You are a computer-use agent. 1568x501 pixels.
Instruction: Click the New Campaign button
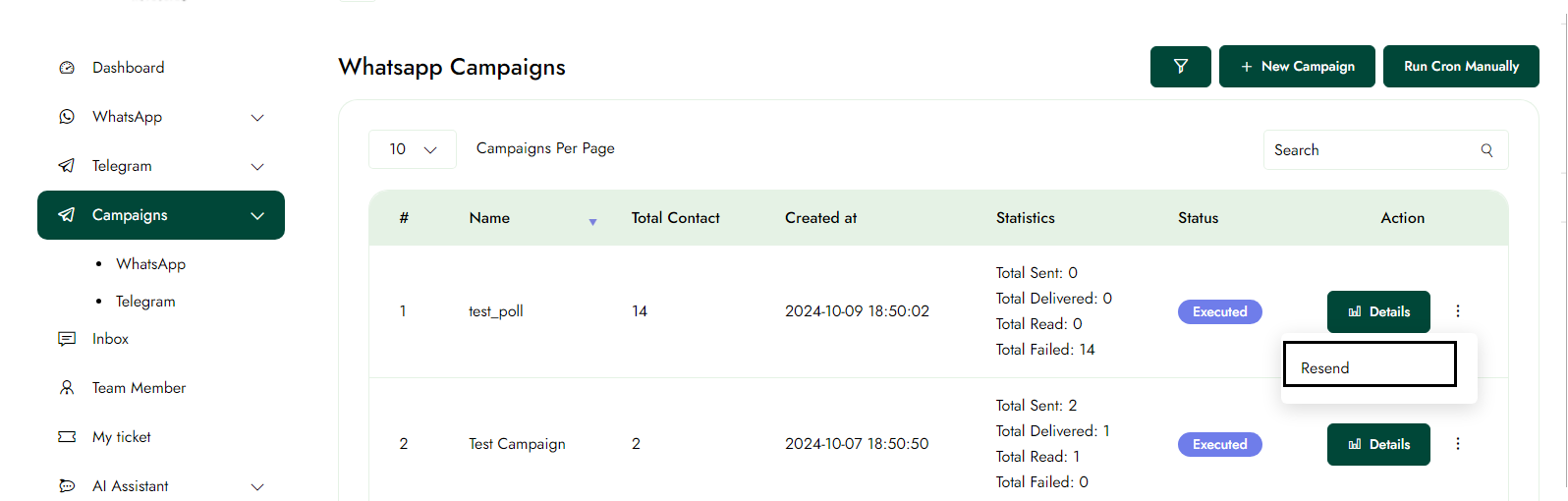click(x=1296, y=67)
